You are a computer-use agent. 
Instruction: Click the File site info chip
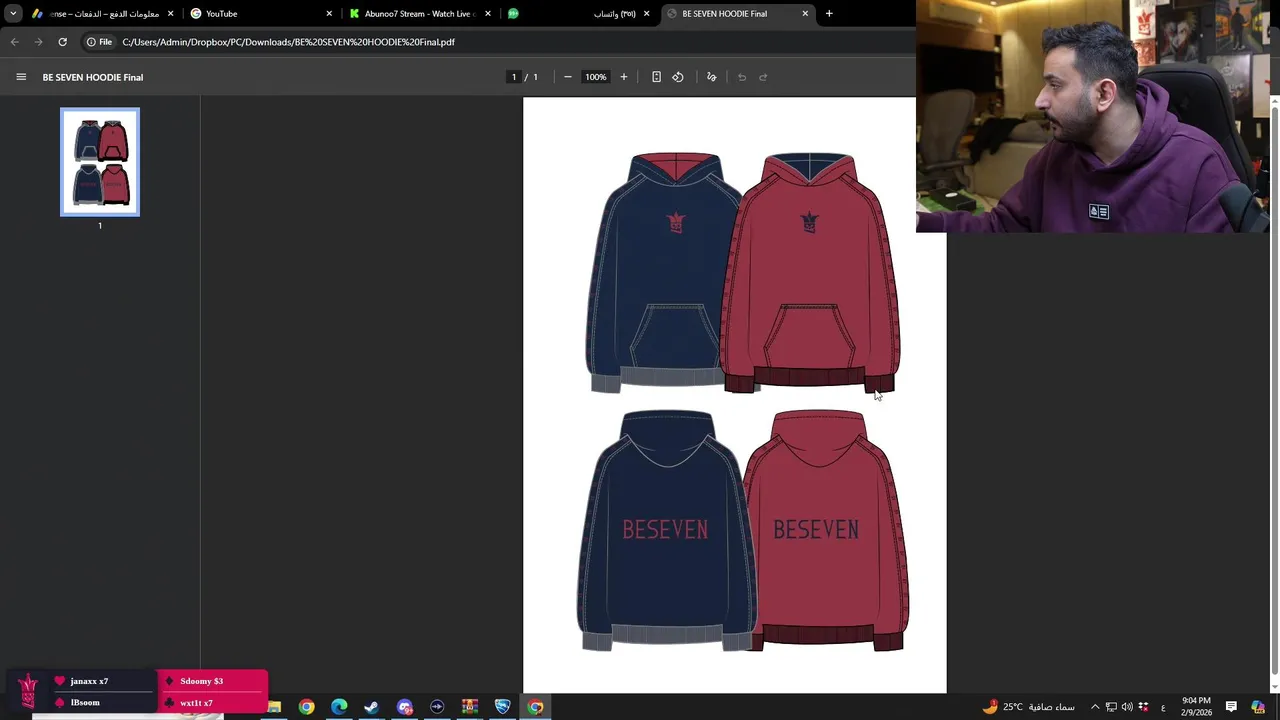(99, 42)
